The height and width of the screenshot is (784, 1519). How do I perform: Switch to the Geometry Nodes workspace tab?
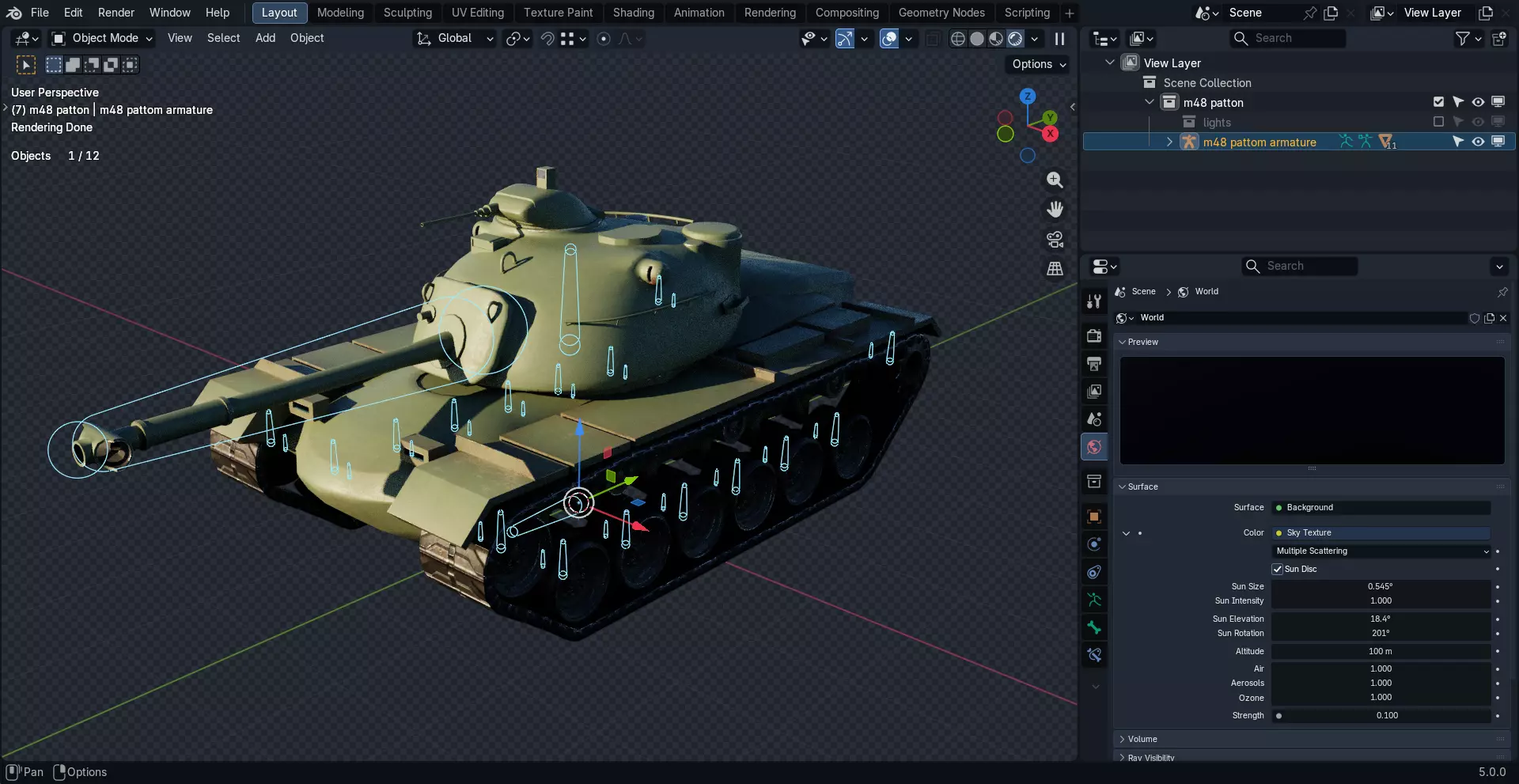click(x=941, y=13)
